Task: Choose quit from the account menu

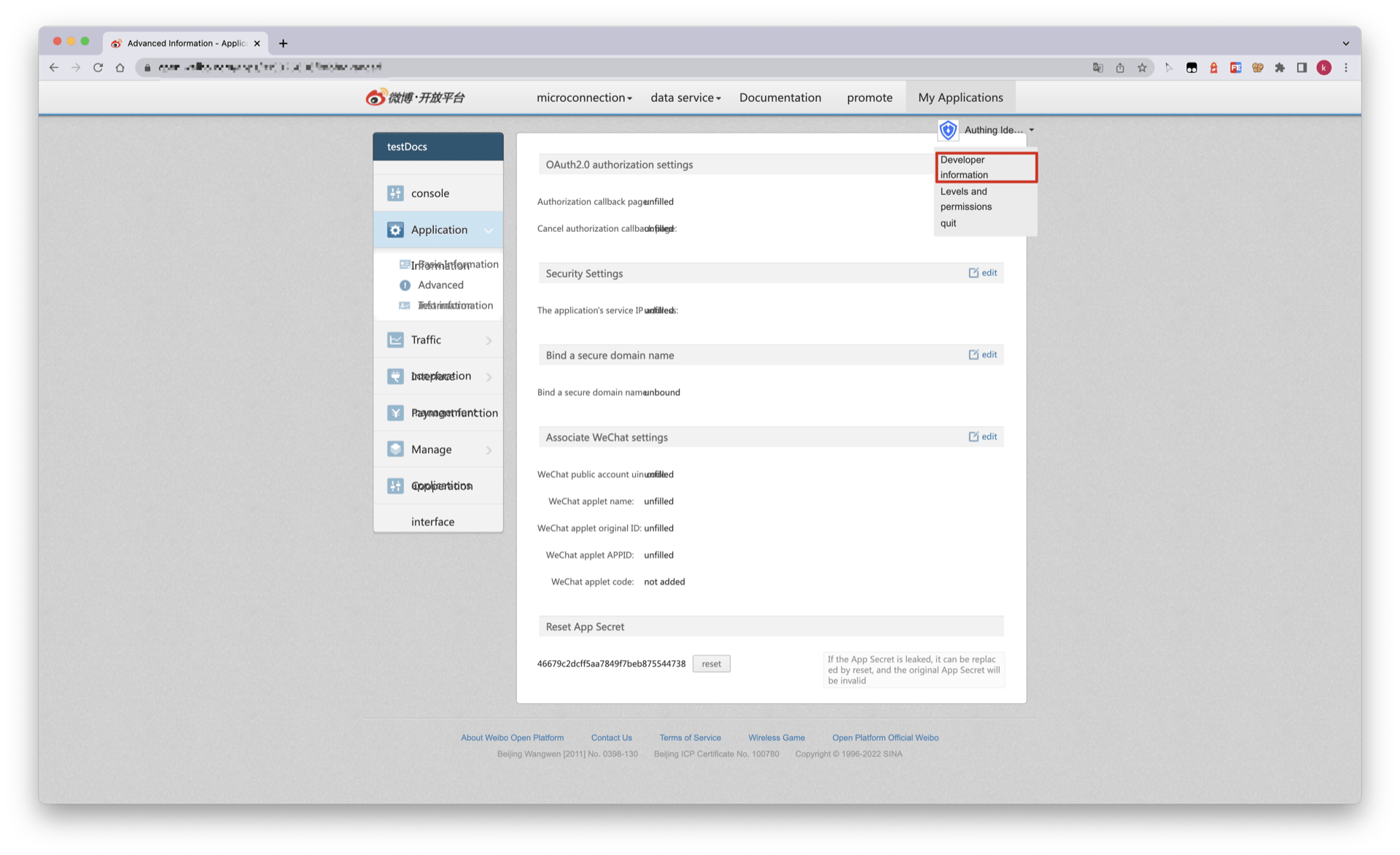Action: [948, 223]
